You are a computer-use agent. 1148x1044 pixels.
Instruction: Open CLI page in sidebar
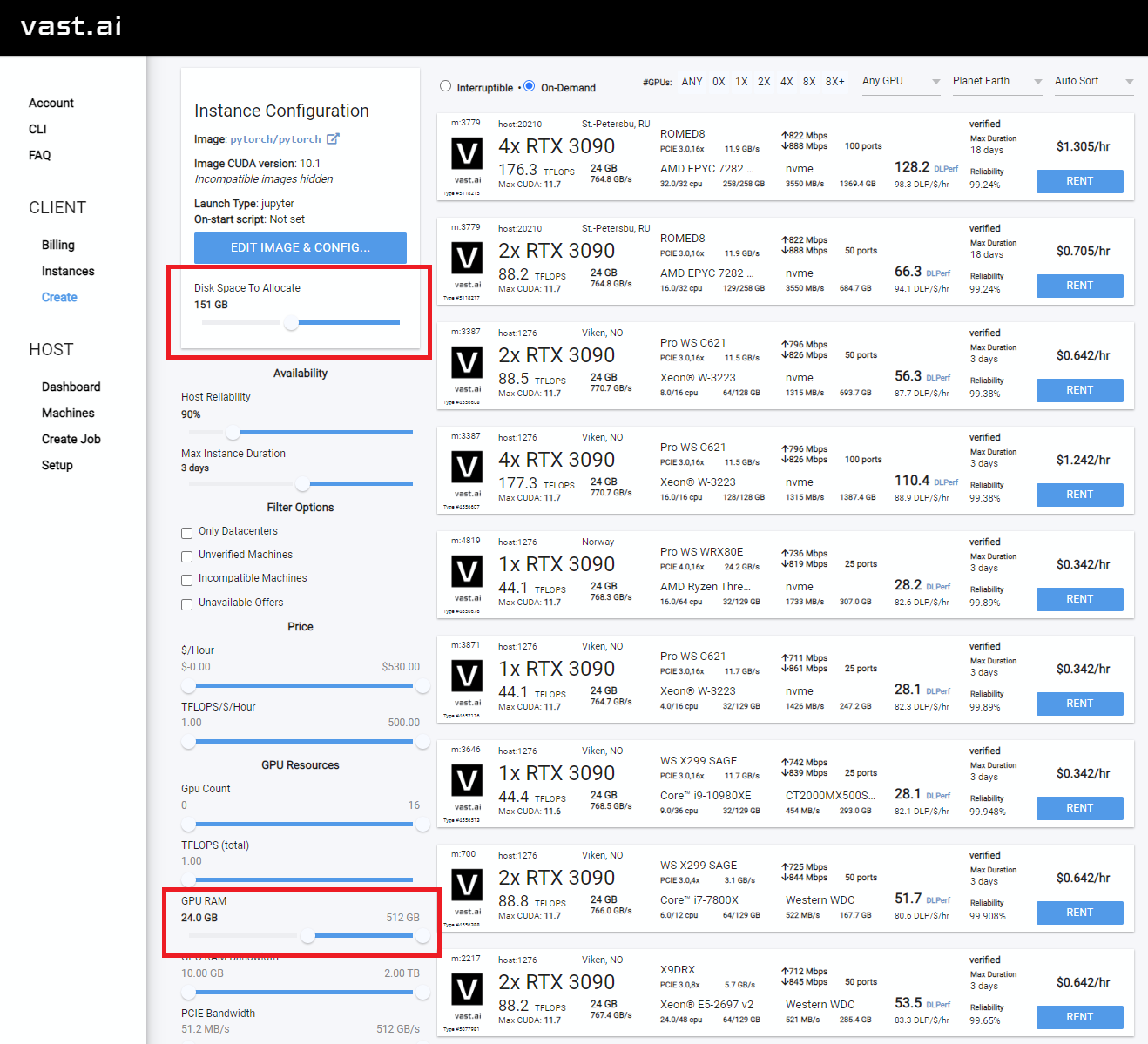(37, 129)
